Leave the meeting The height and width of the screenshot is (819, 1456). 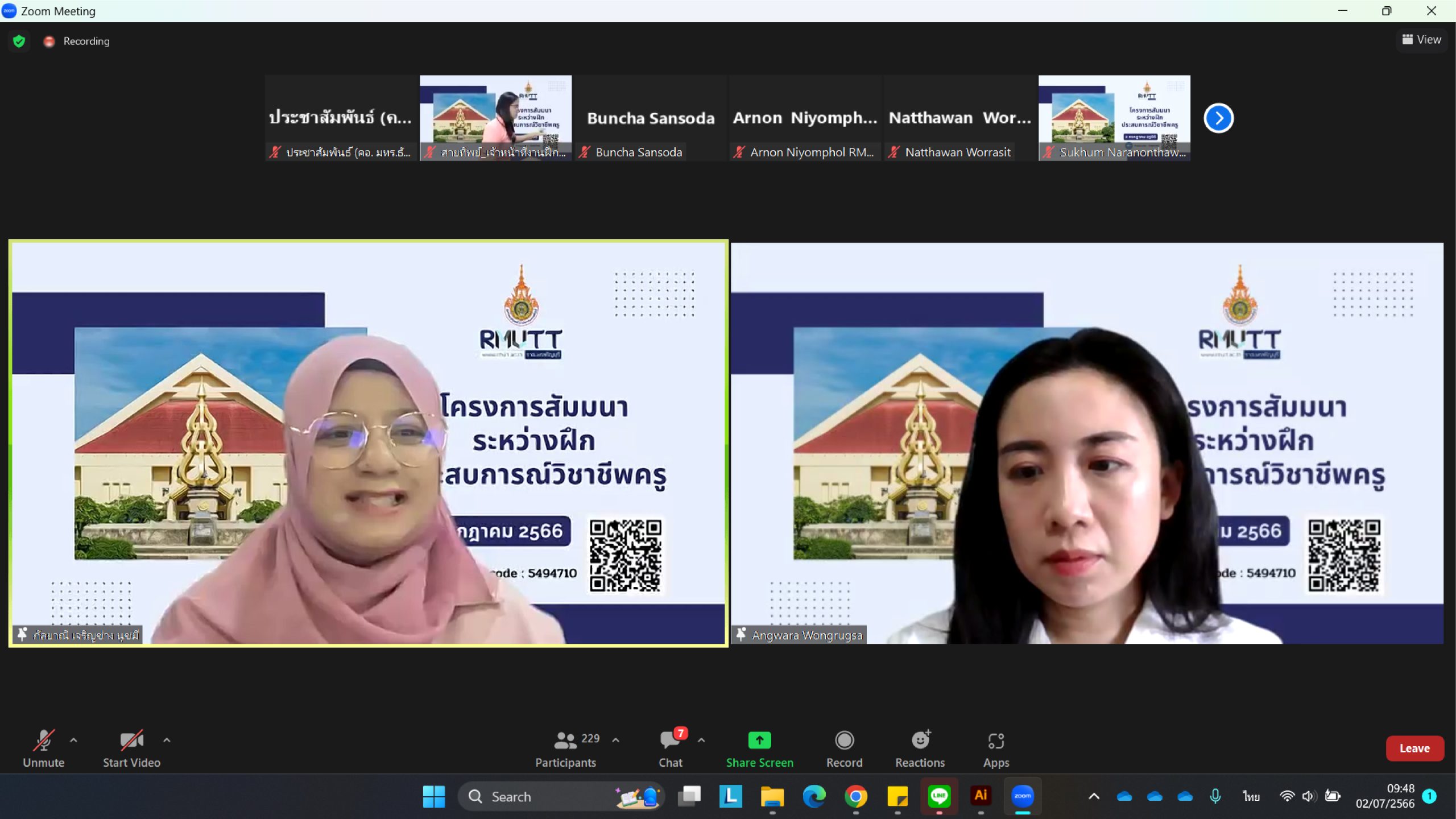[x=1414, y=748]
